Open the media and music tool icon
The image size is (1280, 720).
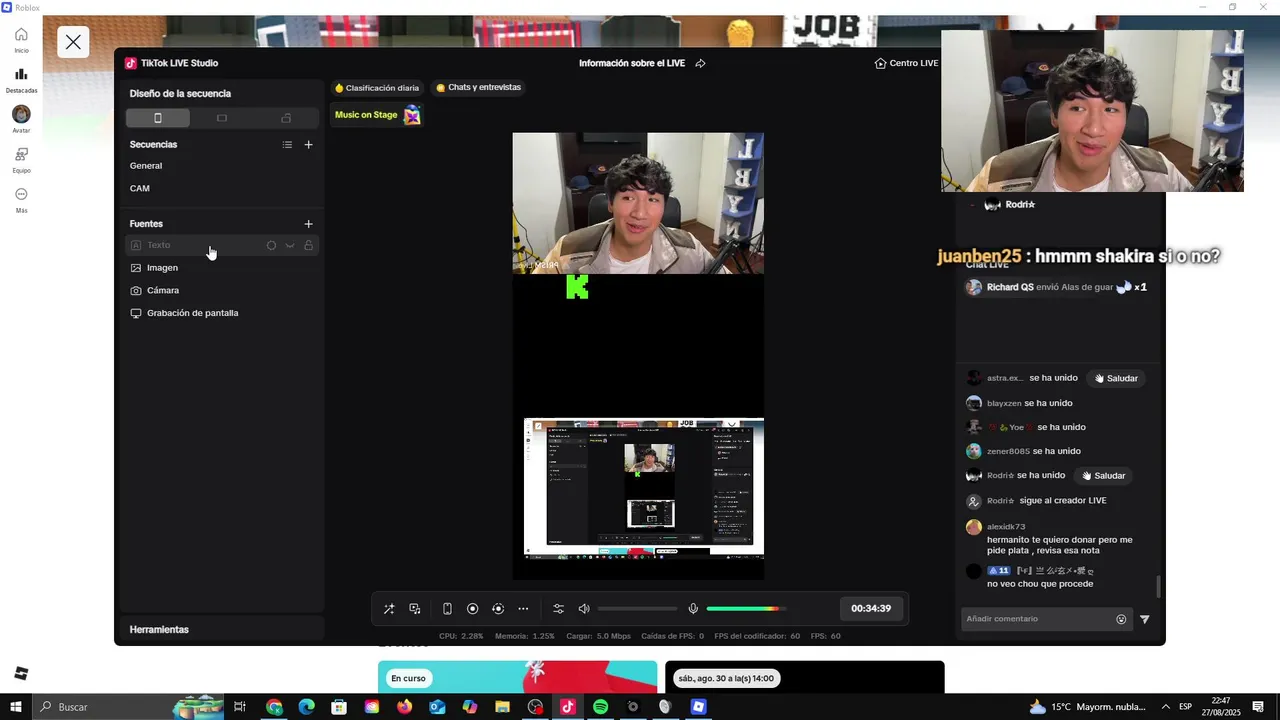pyautogui.click(x=415, y=608)
